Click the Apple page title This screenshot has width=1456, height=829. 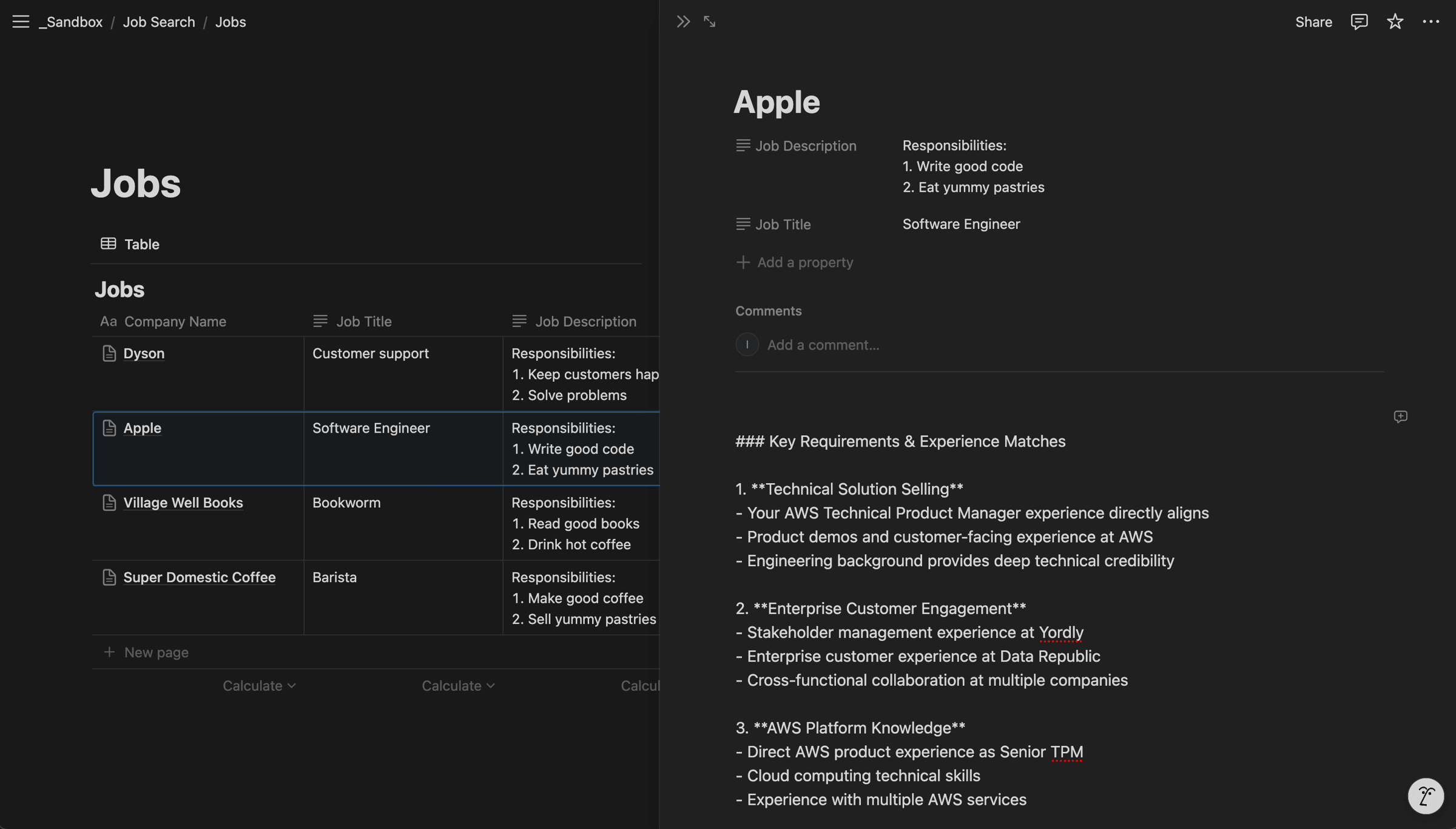tap(777, 101)
